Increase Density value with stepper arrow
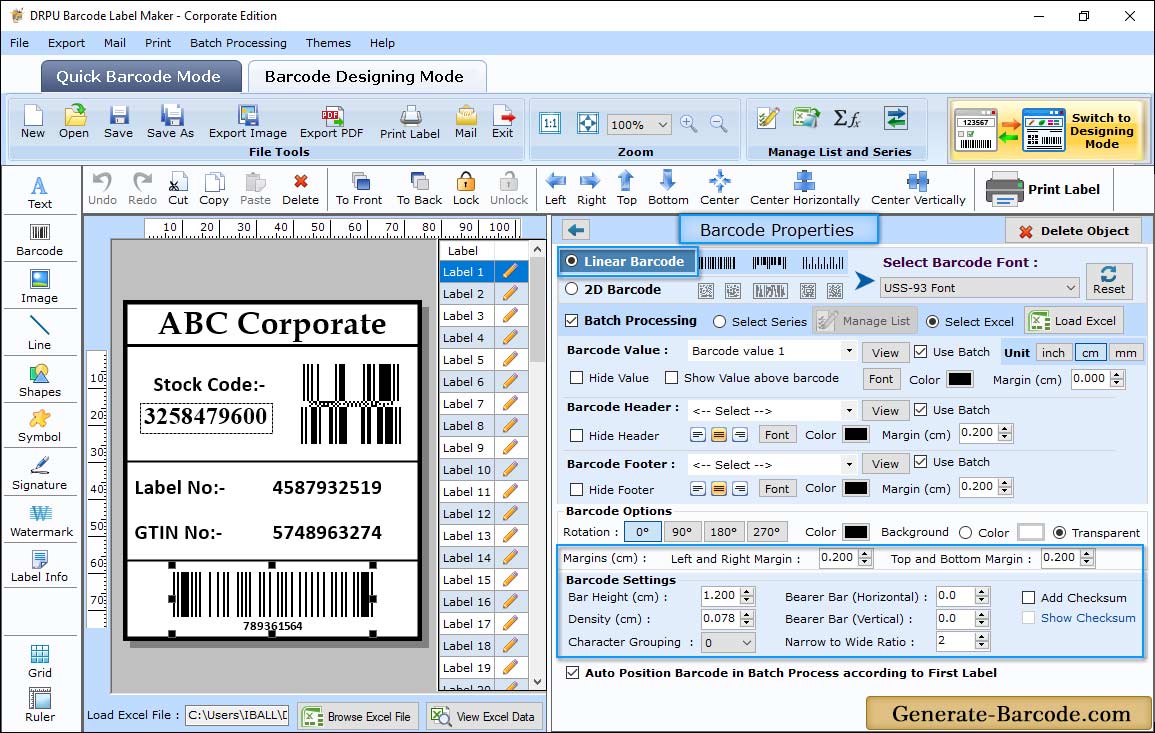 point(748,614)
